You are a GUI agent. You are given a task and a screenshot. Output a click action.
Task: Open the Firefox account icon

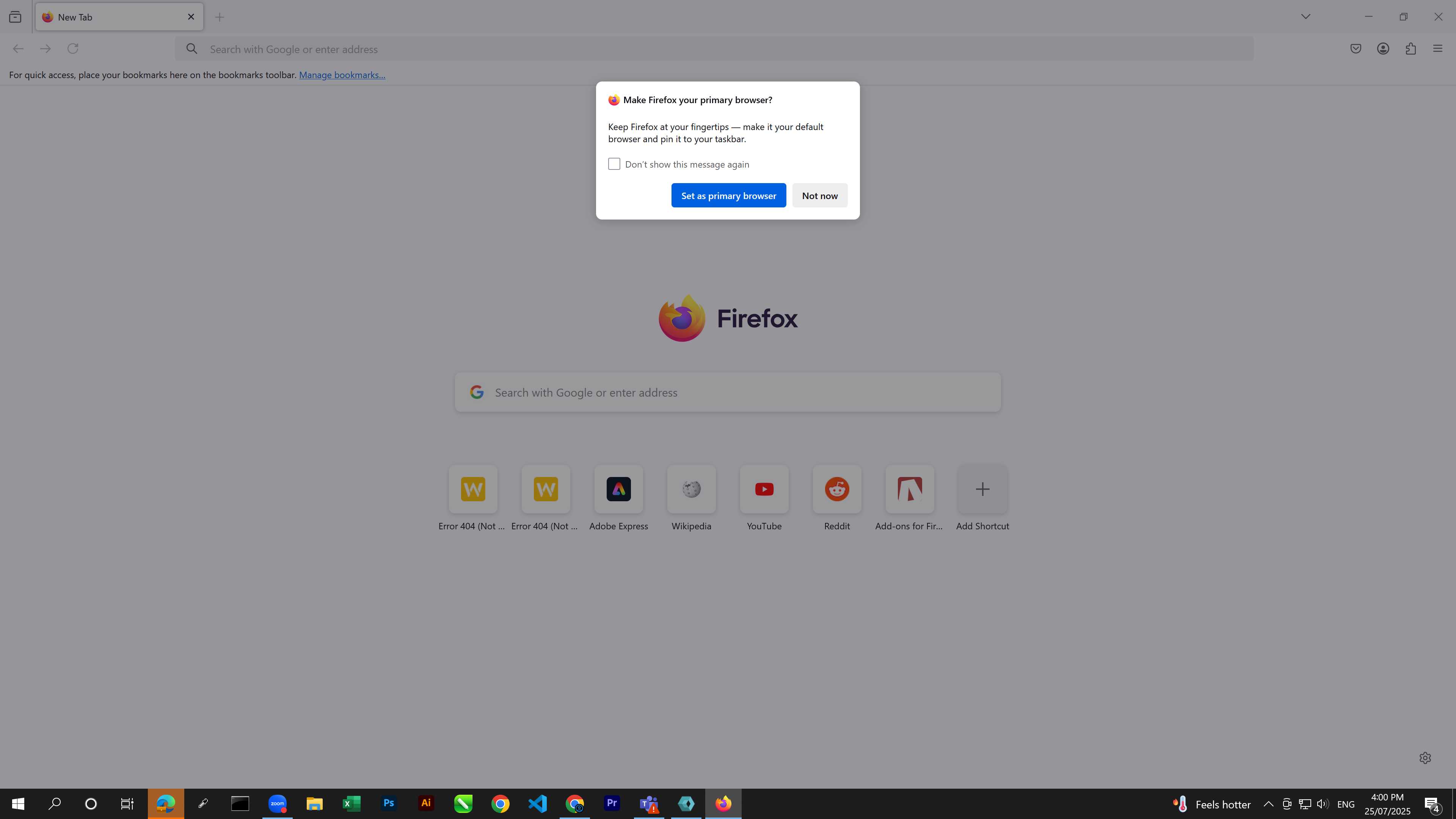click(1383, 49)
